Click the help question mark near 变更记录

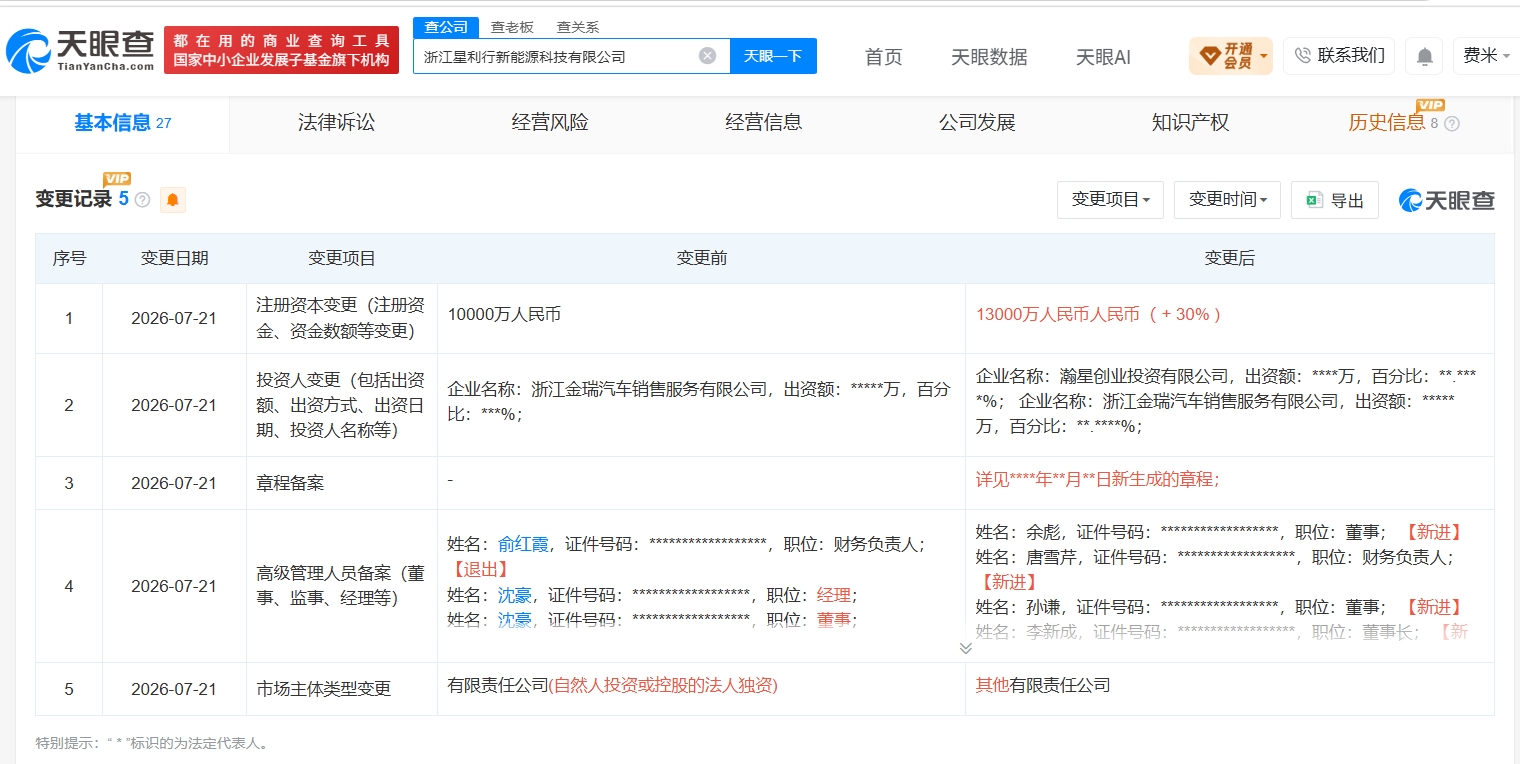pyautogui.click(x=142, y=200)
